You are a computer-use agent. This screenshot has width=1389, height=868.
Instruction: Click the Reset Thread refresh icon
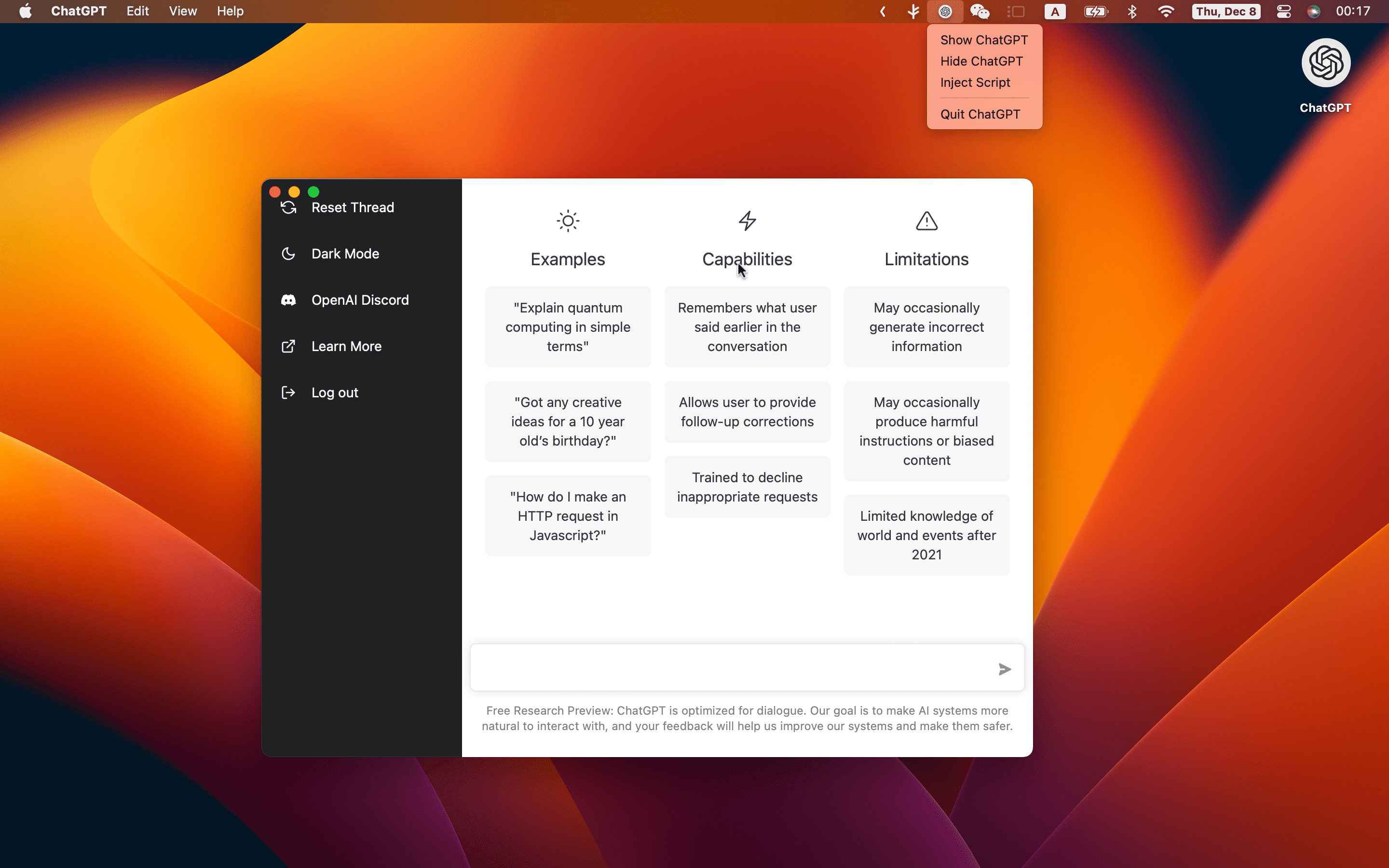[x=288, y=208]
